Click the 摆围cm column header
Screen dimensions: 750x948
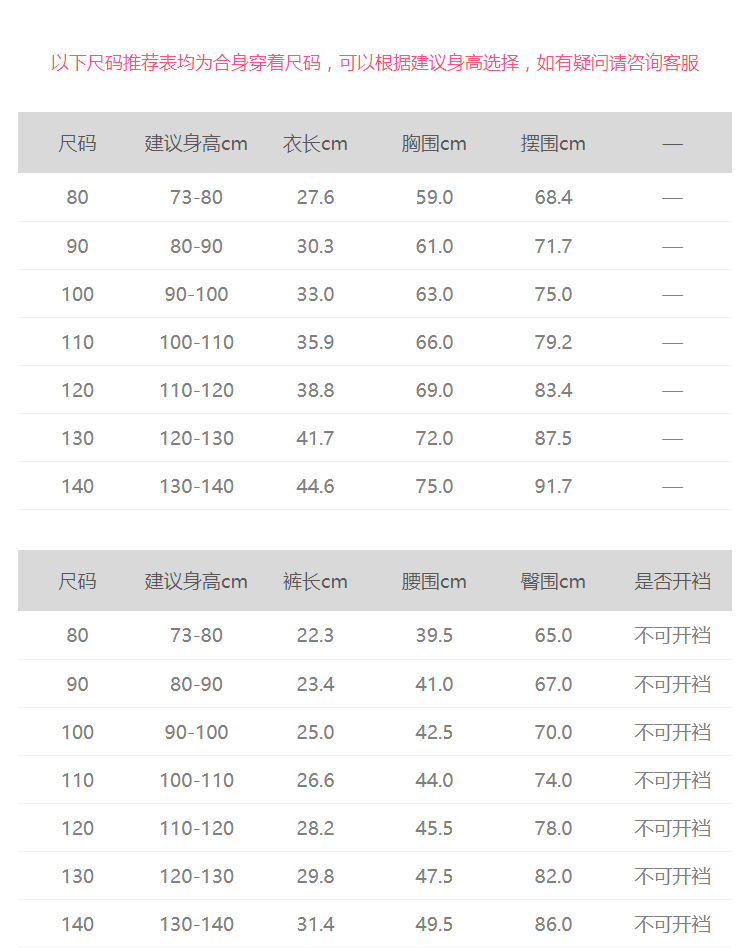tap(553, 144)
